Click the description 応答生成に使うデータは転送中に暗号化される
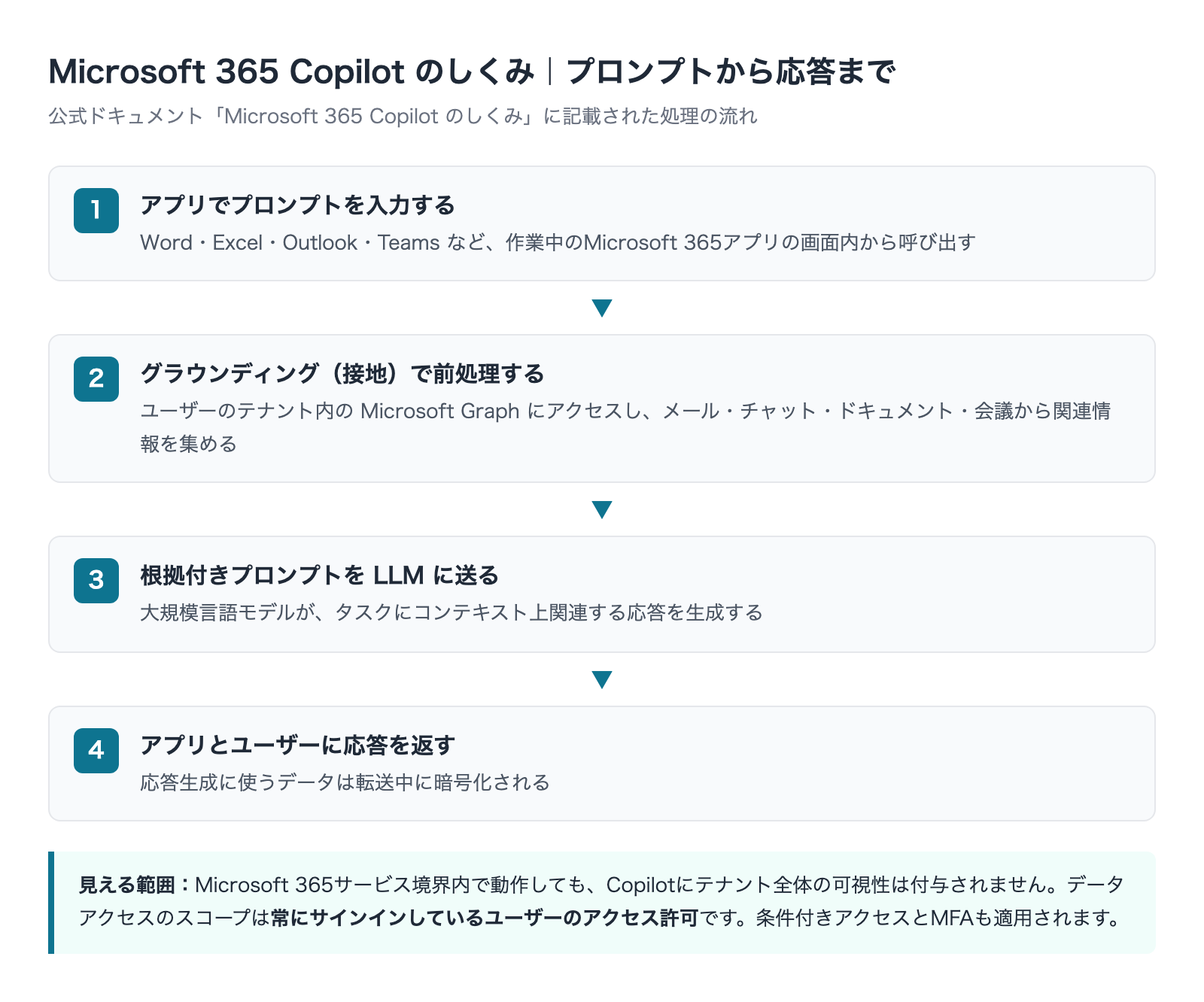Viewport: 1204px width, 1002px height. [345, 782]
